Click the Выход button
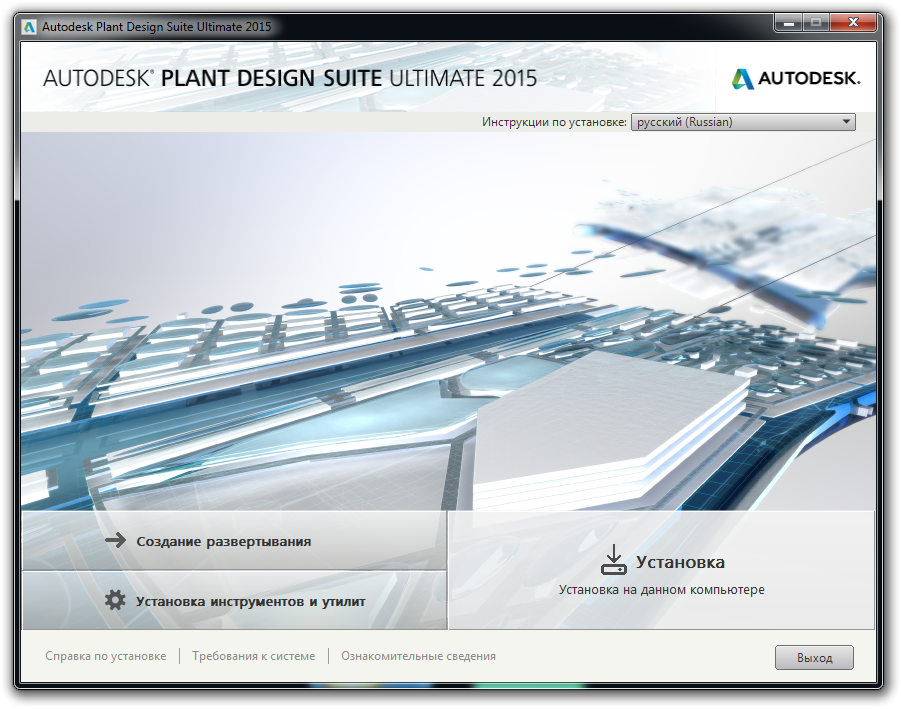This screenshot has width=901, height=709. (814, 657)
